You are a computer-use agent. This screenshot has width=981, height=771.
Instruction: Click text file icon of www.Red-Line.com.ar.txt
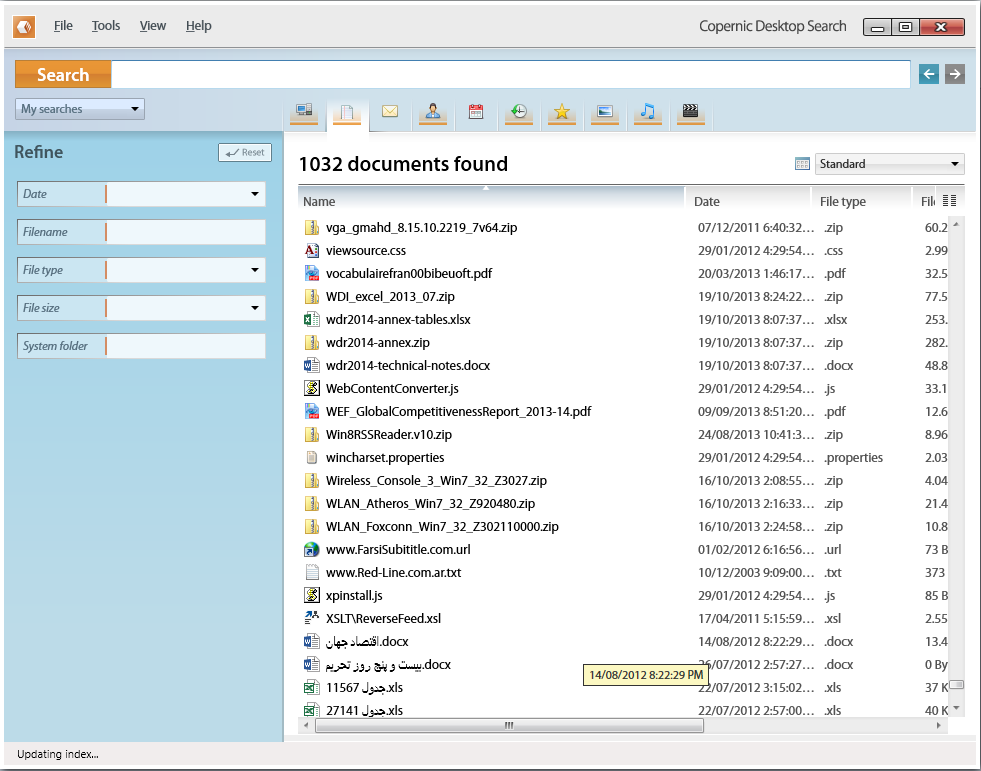tap(311, 572)
